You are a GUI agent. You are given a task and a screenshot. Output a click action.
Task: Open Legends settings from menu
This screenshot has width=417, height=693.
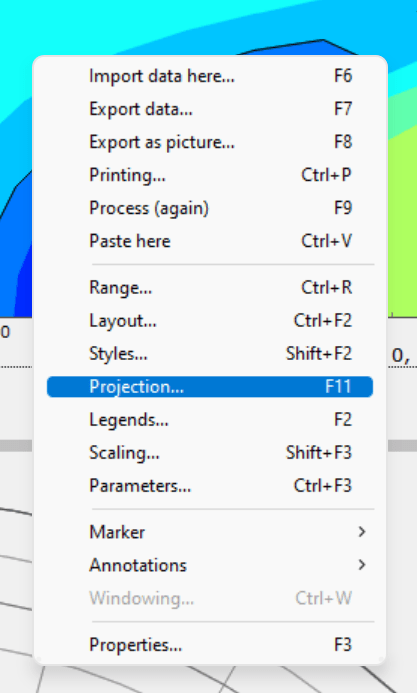(210, 420)
